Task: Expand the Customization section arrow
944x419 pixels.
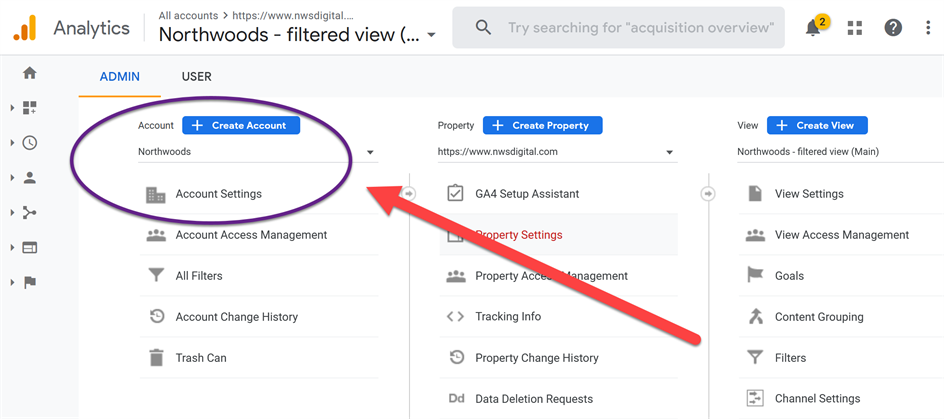Action: [x=12, y=108]
